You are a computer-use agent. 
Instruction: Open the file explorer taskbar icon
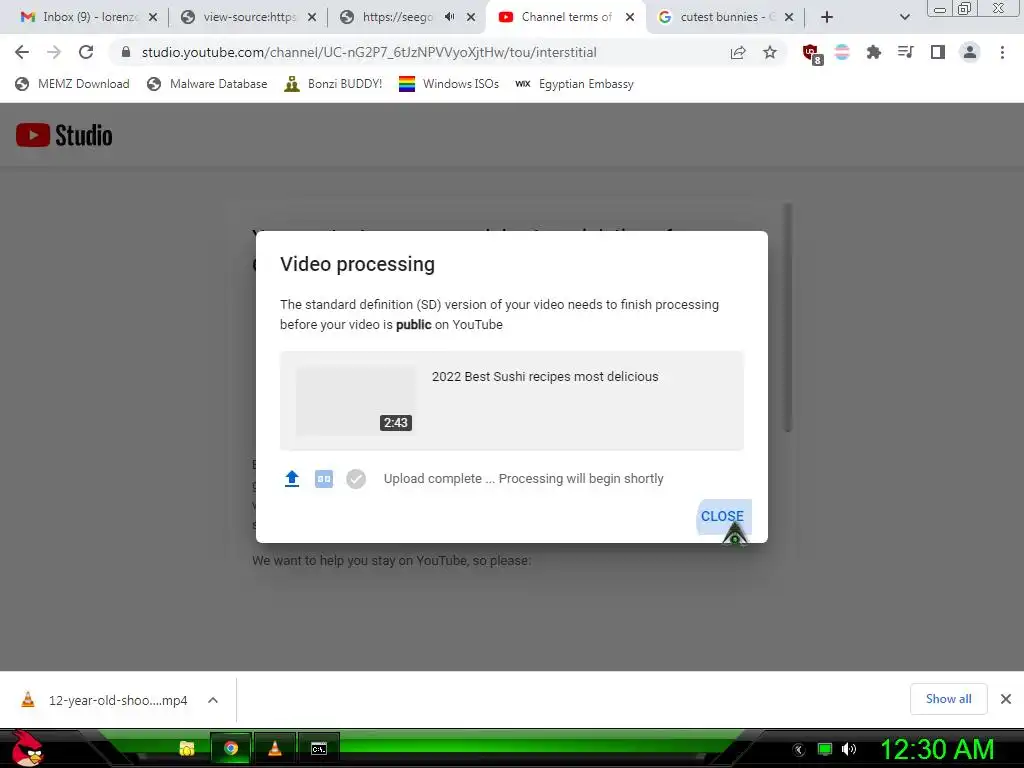coord(187,748)
